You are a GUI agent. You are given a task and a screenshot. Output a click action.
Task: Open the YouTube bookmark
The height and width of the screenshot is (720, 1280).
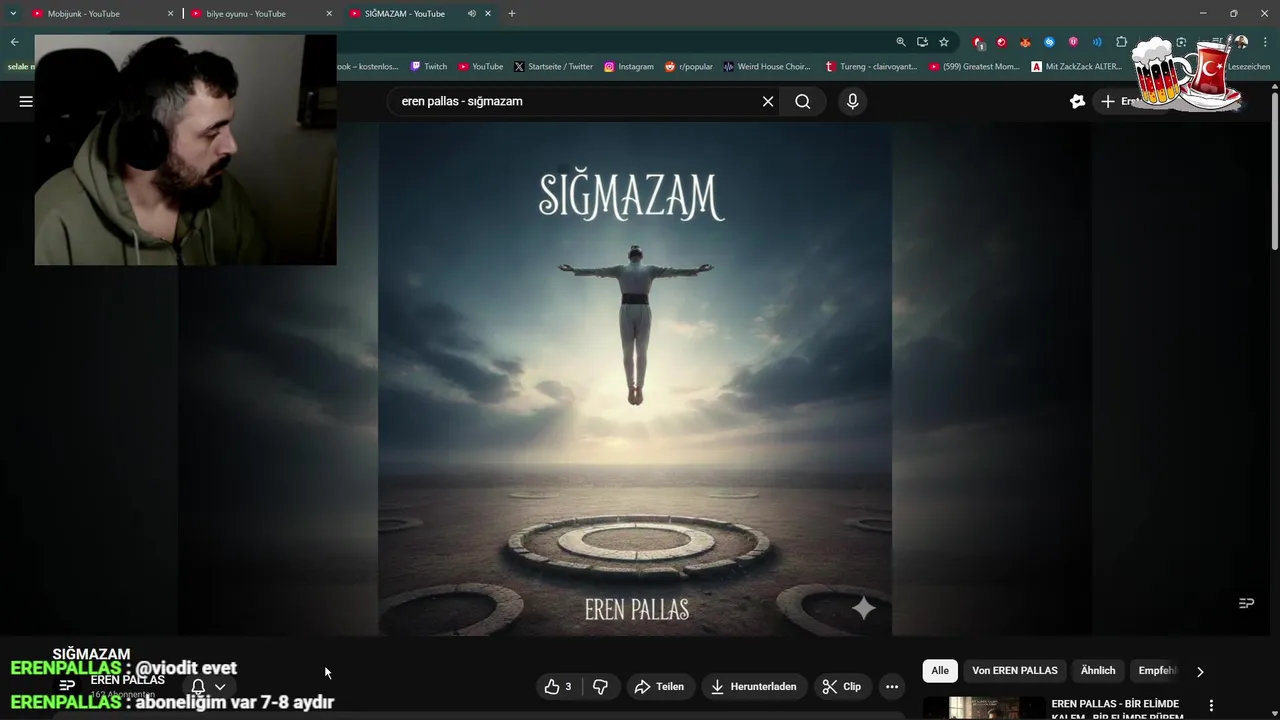coord(481,66)
